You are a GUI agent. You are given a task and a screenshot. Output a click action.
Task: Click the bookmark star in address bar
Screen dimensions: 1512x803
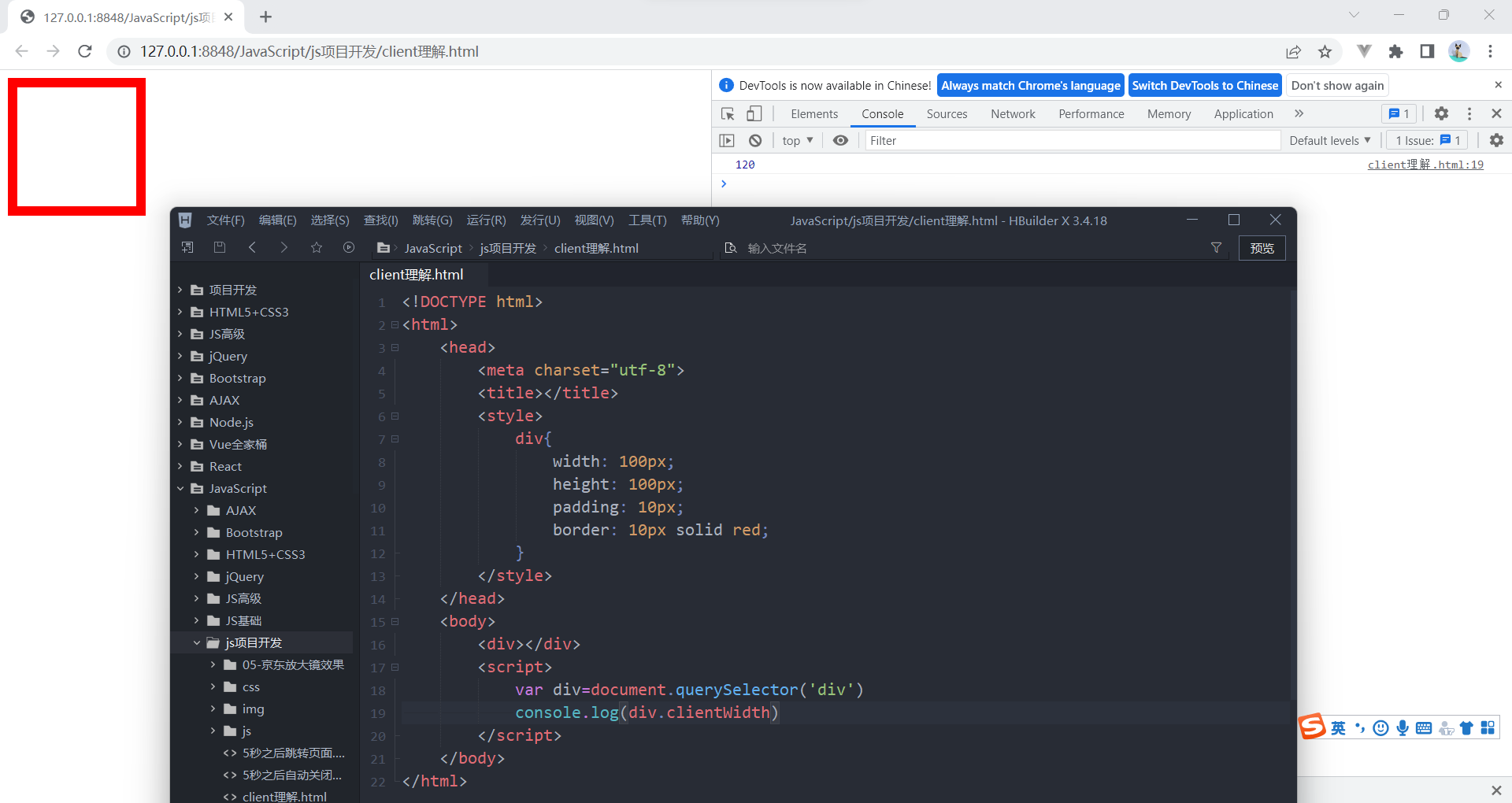pyautogui.click(x=1325, y=51)
